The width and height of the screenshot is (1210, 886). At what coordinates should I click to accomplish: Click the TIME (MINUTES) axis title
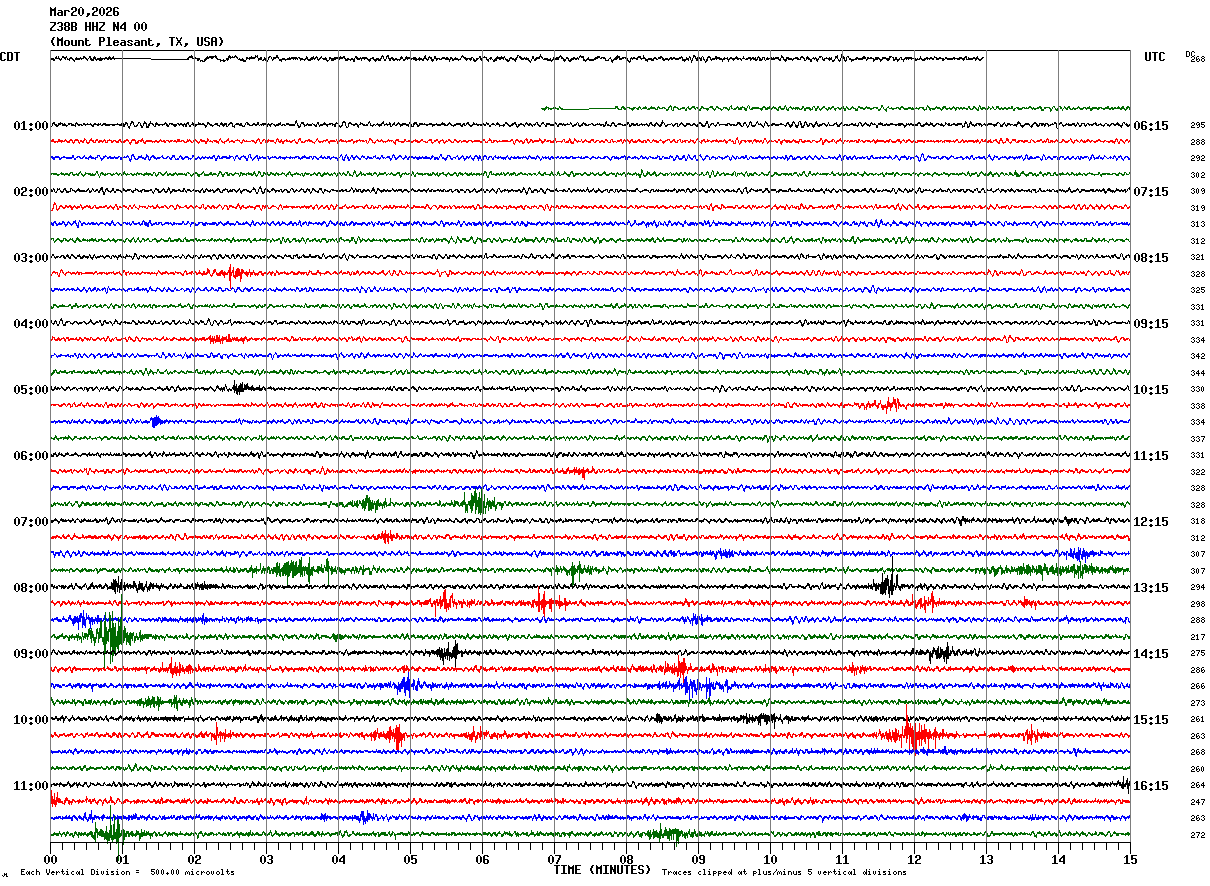point(602,870)
